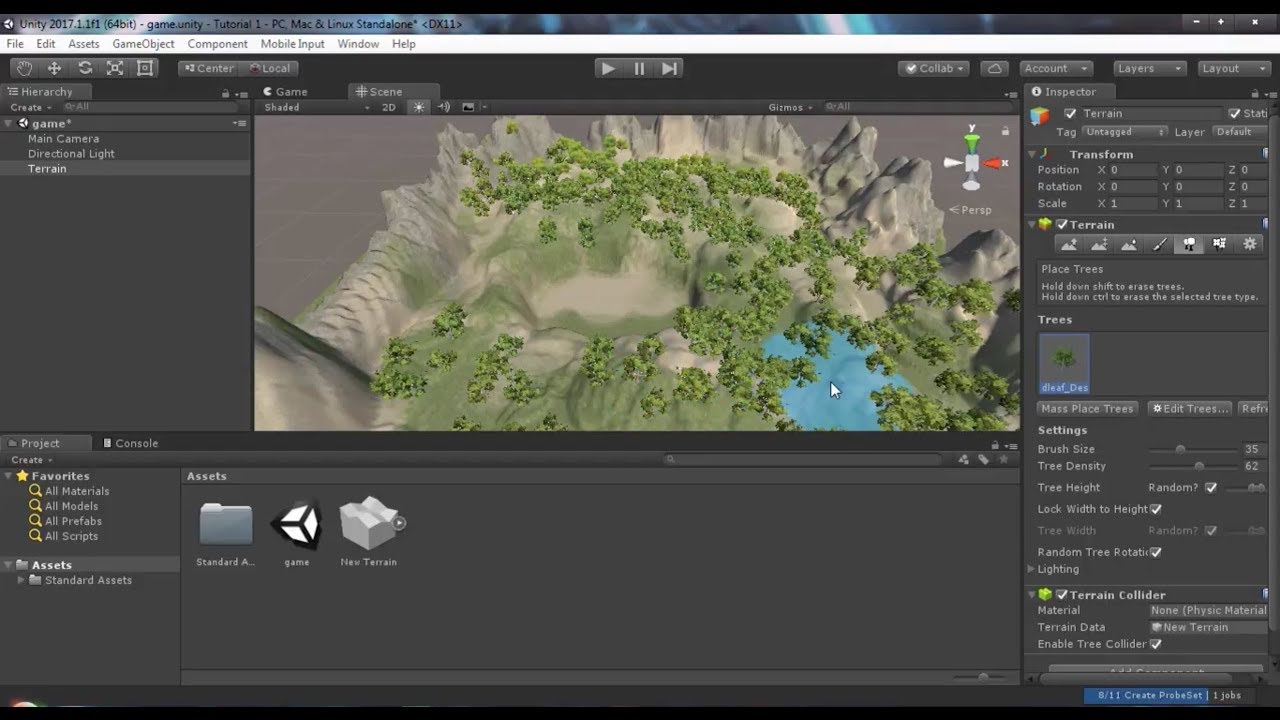Open the Component menu
The width and height of the screenshot is (1280, 720).
click(x=217, y=44)
